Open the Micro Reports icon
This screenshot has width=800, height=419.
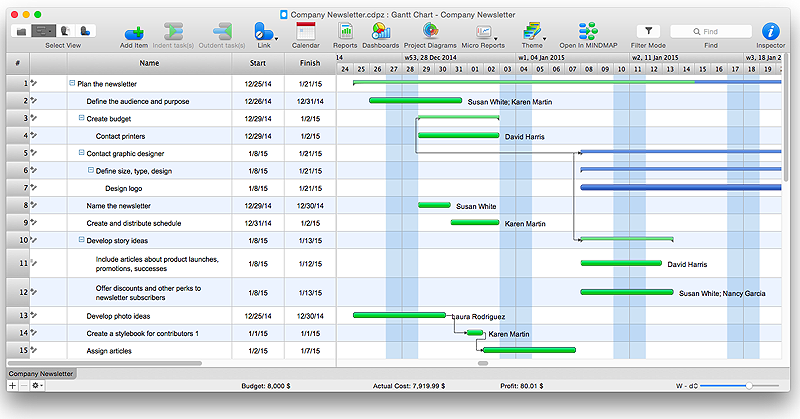(x=482, y=32)
